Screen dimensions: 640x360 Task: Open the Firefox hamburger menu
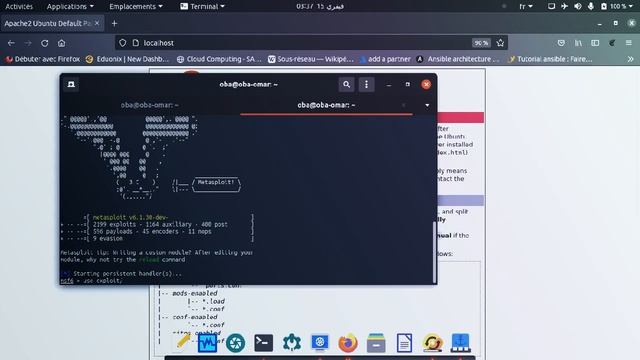point(629,43)
